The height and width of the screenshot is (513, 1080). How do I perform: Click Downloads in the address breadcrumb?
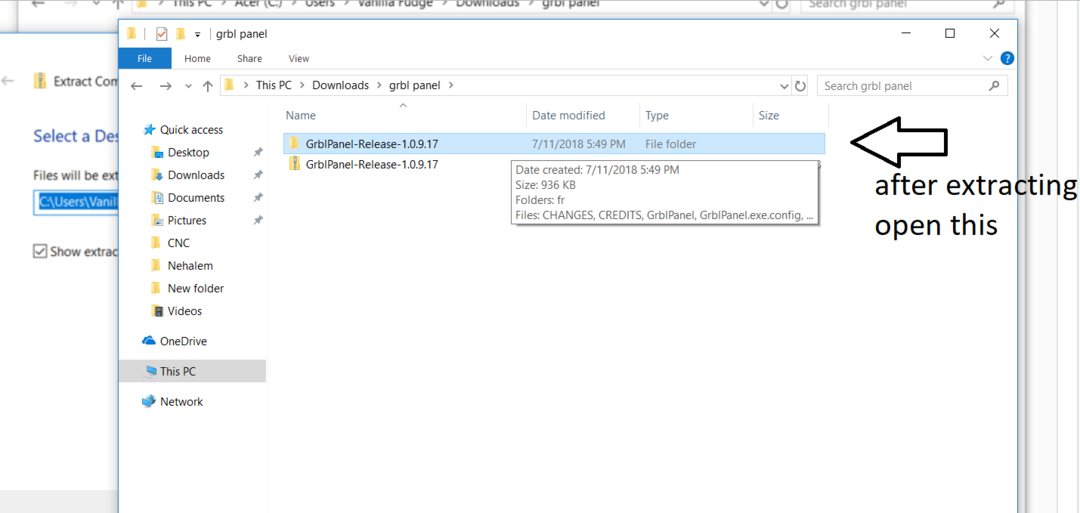pyautogui.click(x=340, y=86)
